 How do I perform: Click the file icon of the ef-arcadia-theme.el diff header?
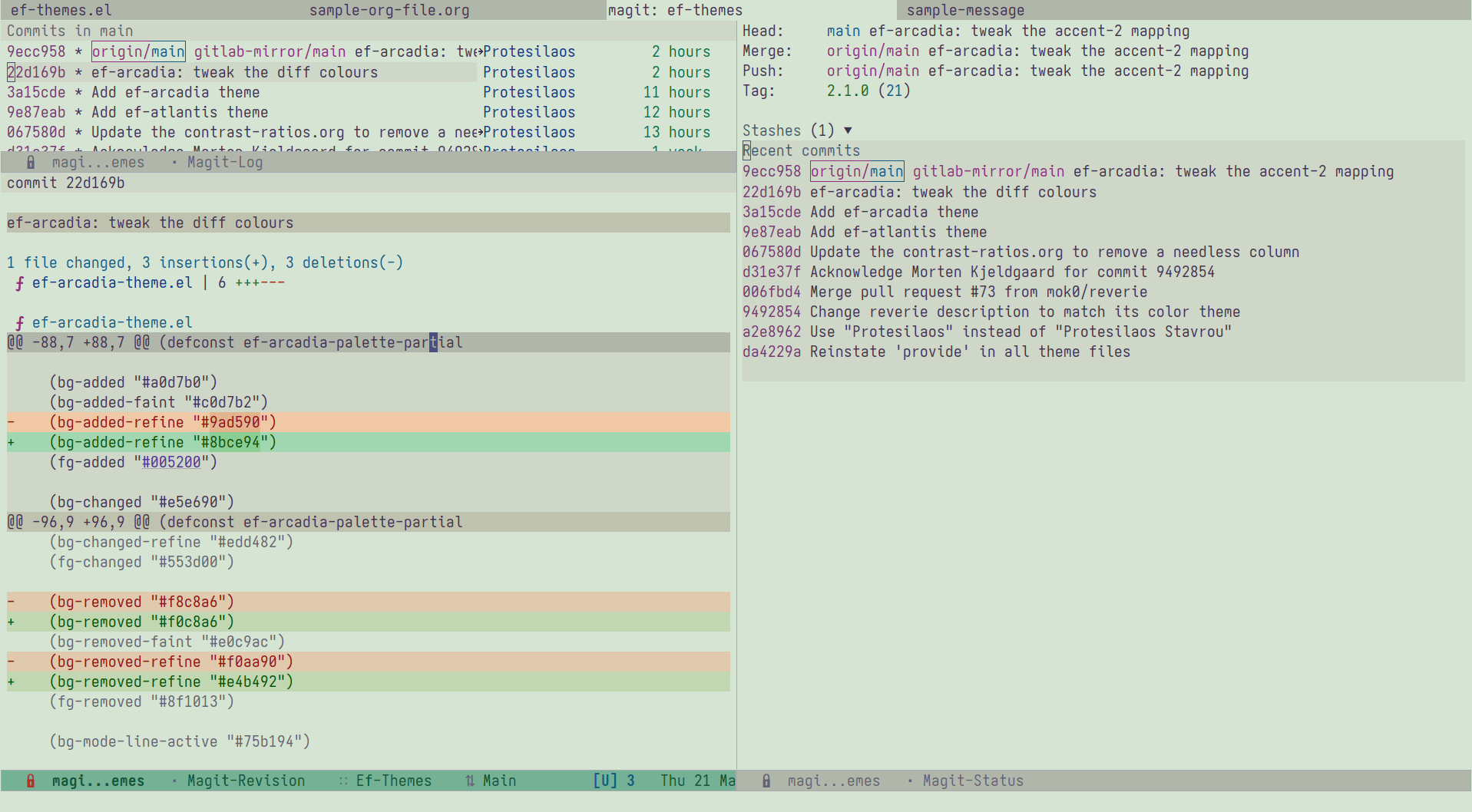(x=19, y=323)
